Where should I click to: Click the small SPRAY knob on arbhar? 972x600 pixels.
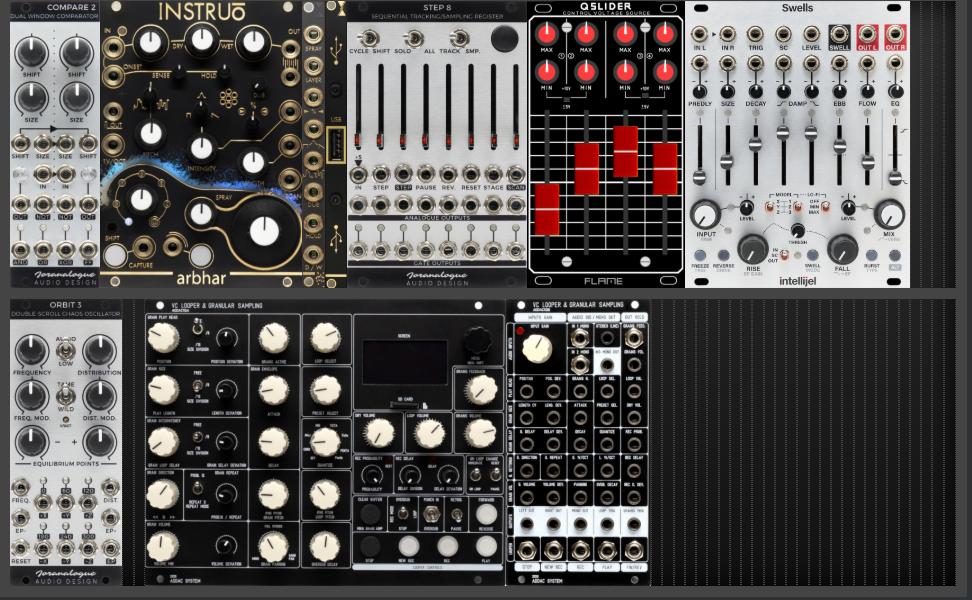coord(200,213)
